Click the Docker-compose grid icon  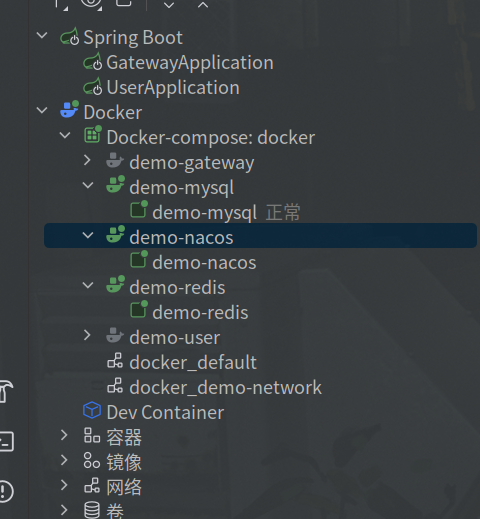pos(93,135)
